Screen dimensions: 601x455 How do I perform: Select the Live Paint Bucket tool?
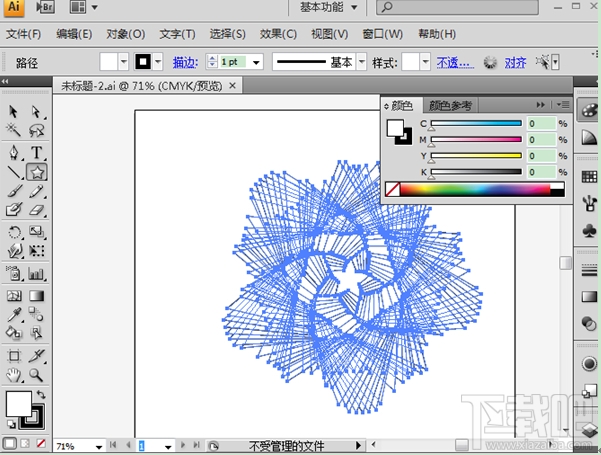pyautogui.click(x=14, y=333)
